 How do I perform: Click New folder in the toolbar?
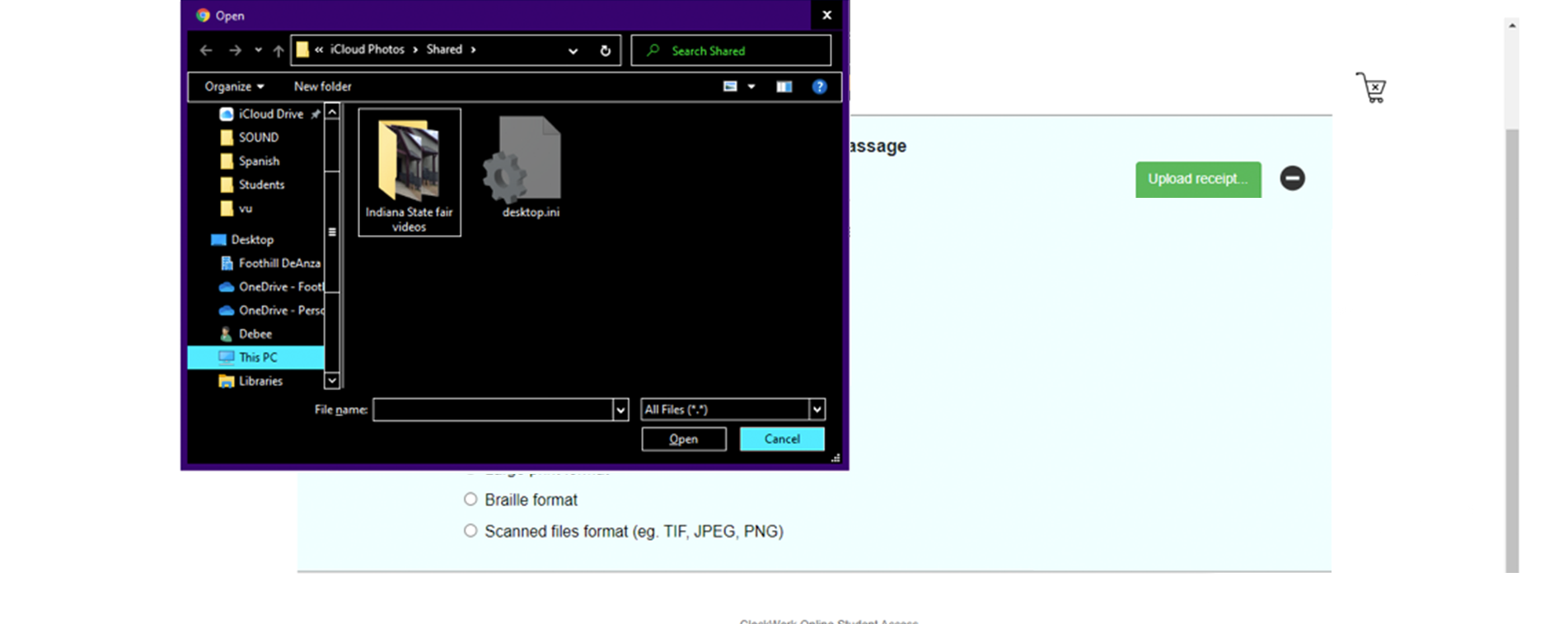[x=322, y=87]
